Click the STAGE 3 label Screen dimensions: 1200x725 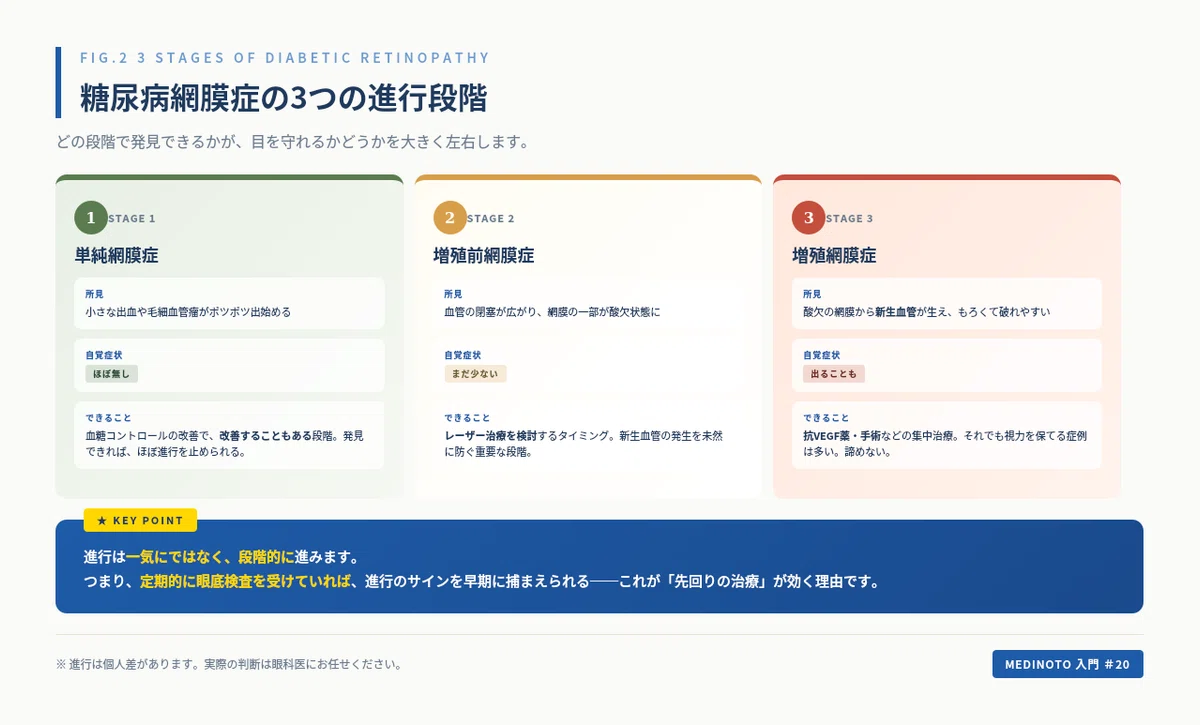(850, 218)
